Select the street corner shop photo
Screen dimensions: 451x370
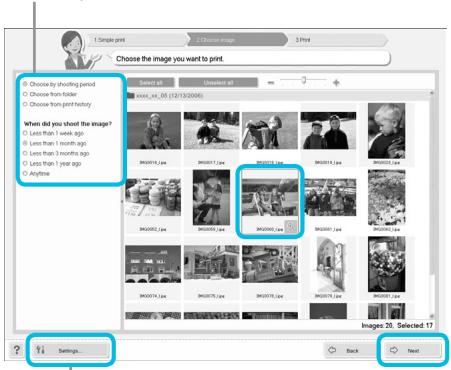[211, 264]
